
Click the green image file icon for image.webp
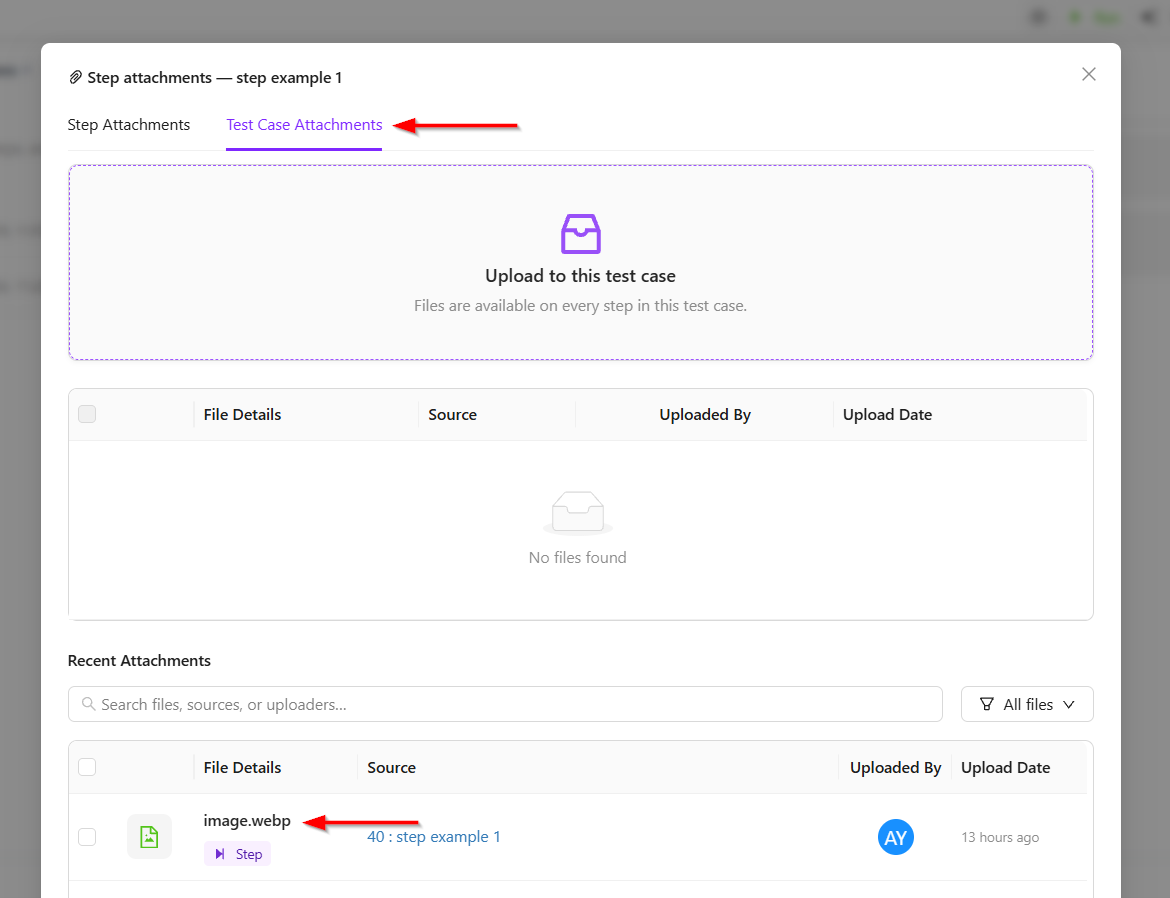coord(149,837)
